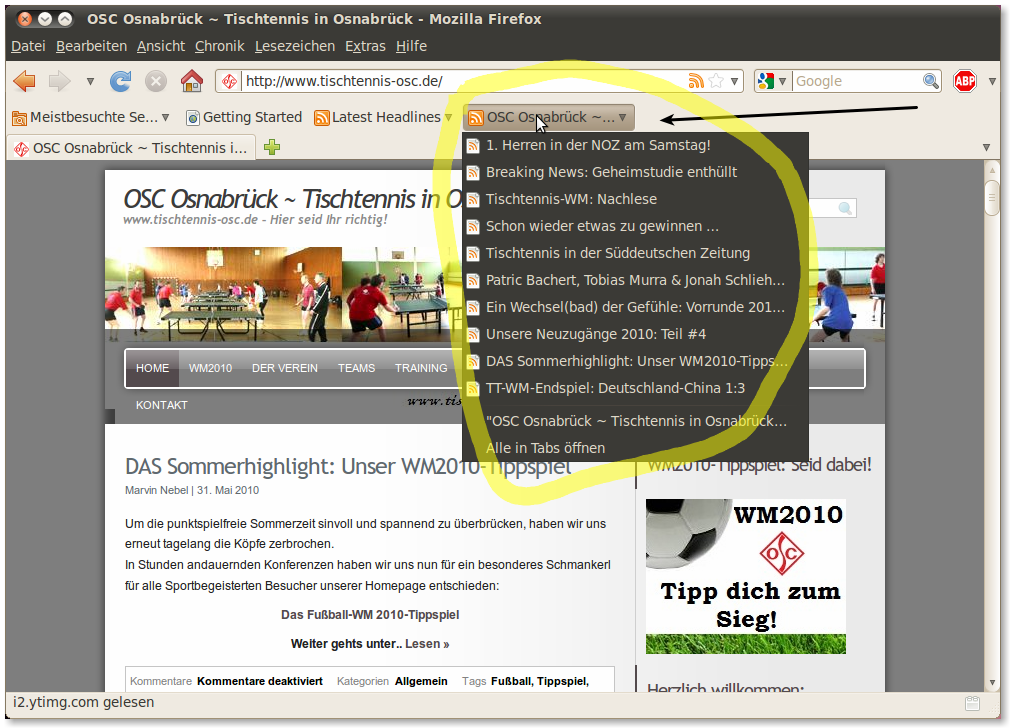Open the Chronik menu
The width and height of the screenshot is (1010, 728).
[x=220, y=46]
